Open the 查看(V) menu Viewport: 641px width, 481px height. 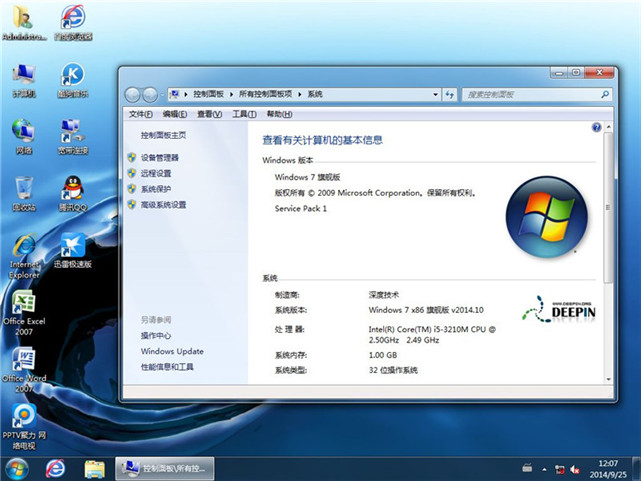210,114
